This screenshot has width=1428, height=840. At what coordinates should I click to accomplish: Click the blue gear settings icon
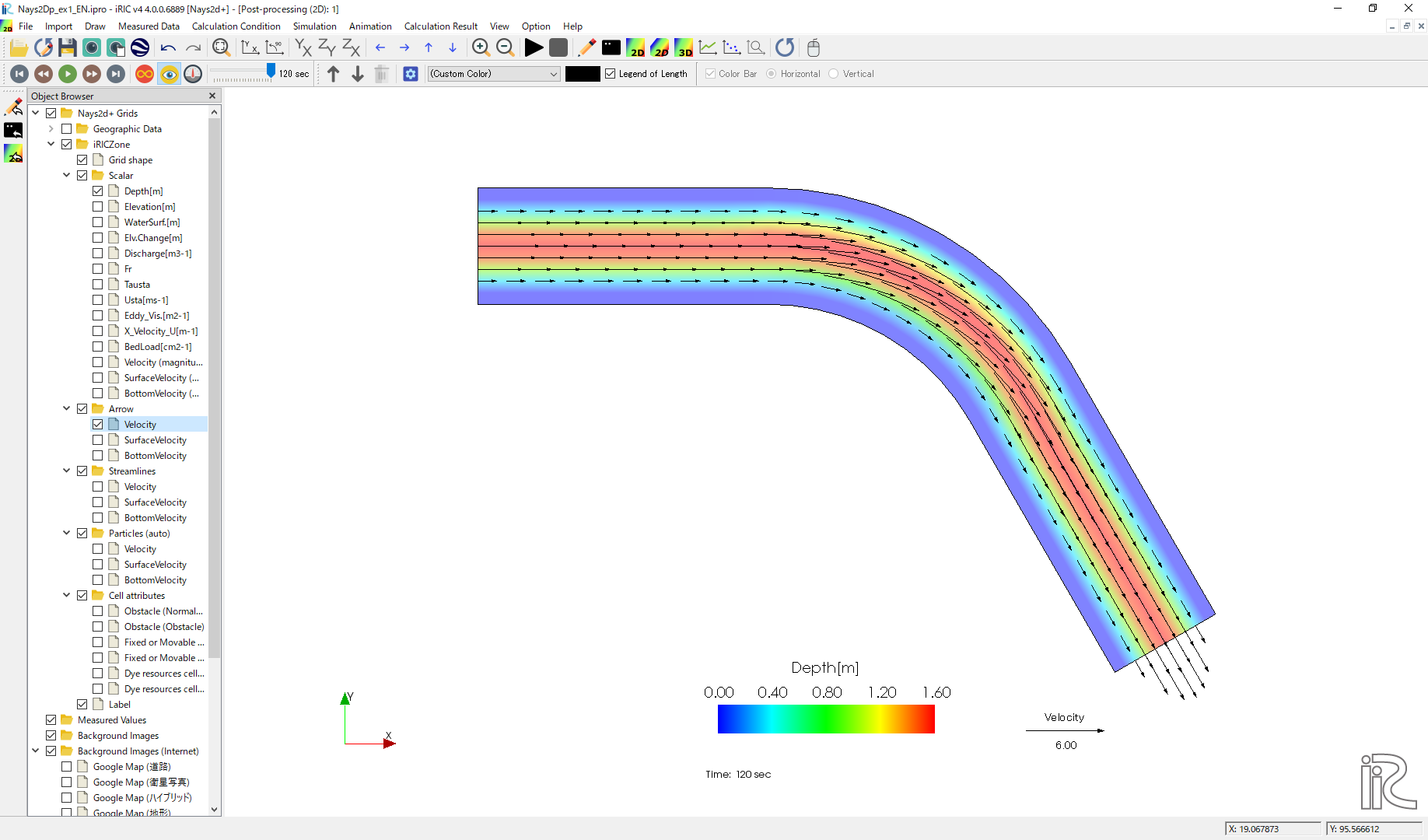click(411, 74)
